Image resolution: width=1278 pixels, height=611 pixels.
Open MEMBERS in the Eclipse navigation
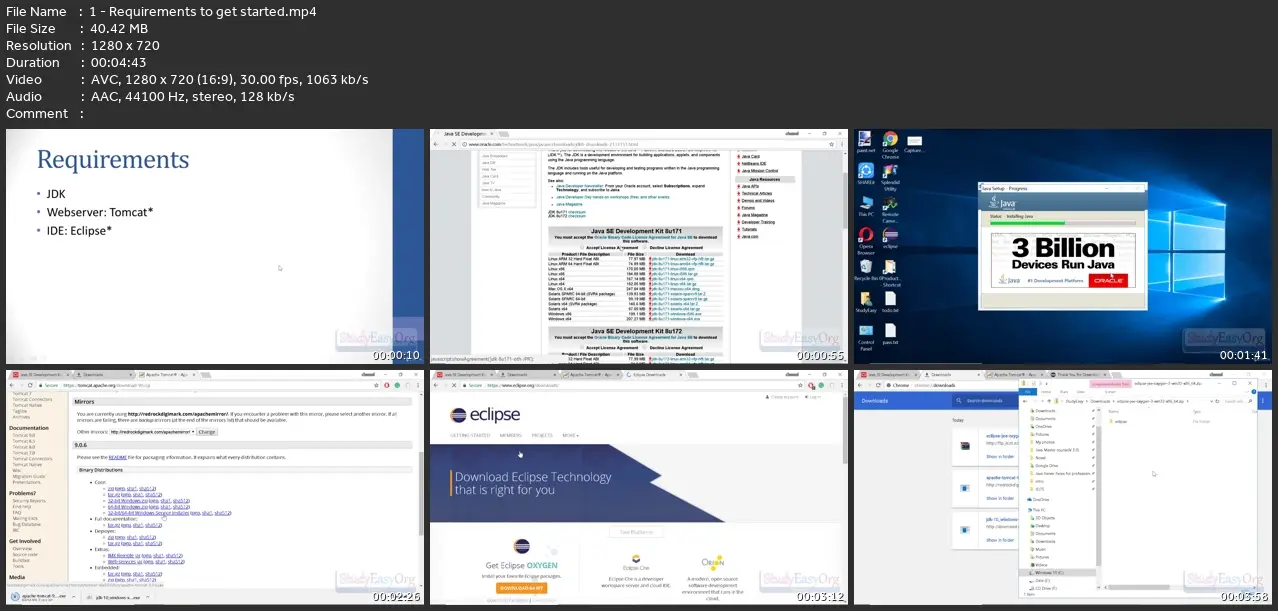tap(511, 435)
